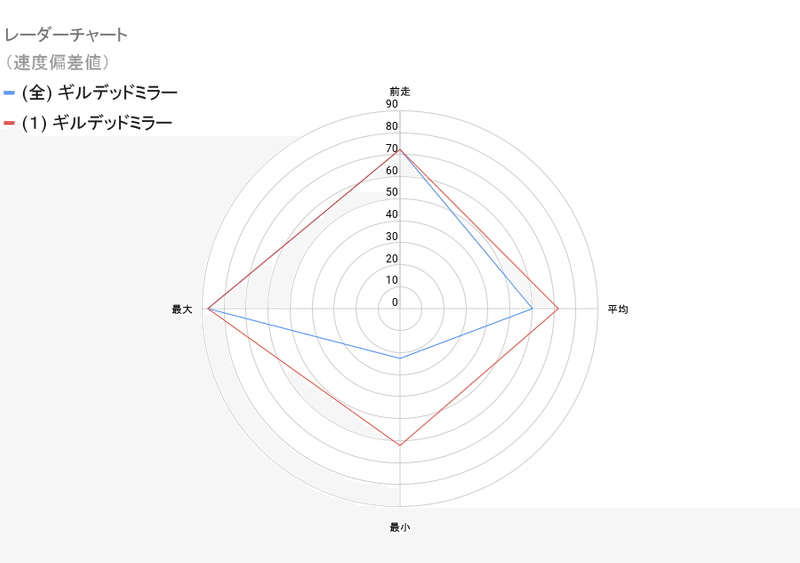Click the blue data point on 最小 axis

pos(400,358)
